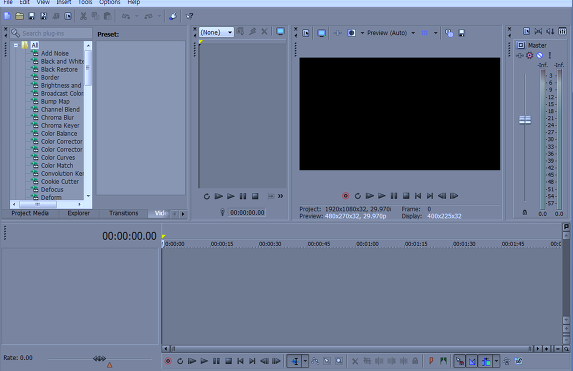Toggle Auto Ripple button

tap(486, 361)
